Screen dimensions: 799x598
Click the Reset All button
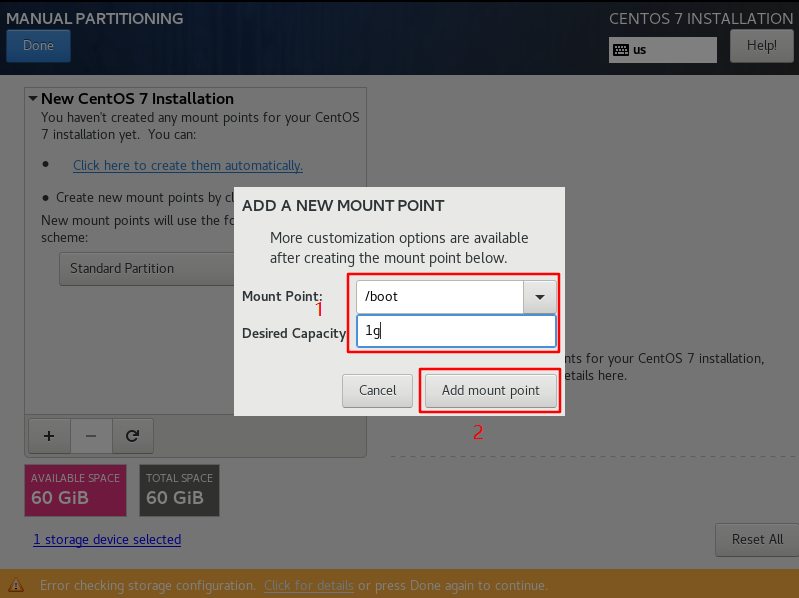pyautogui.click(x=757, y=540)
